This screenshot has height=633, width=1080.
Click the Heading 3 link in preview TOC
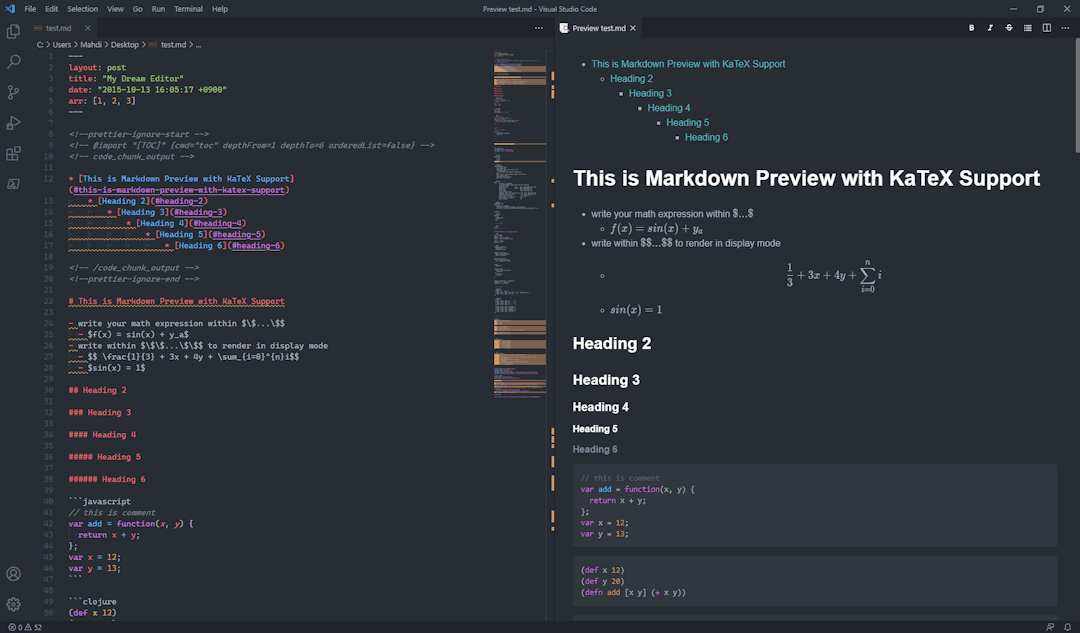coord(650,93)
